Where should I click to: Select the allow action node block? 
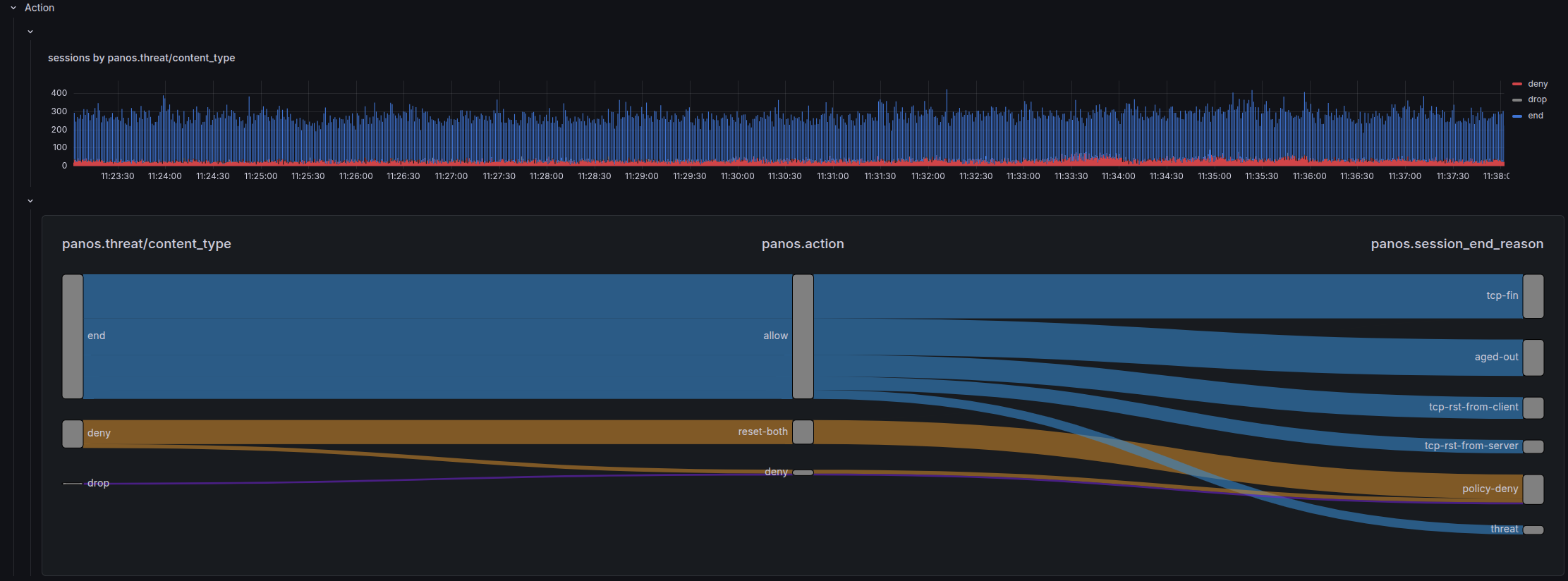coord(803,336)
